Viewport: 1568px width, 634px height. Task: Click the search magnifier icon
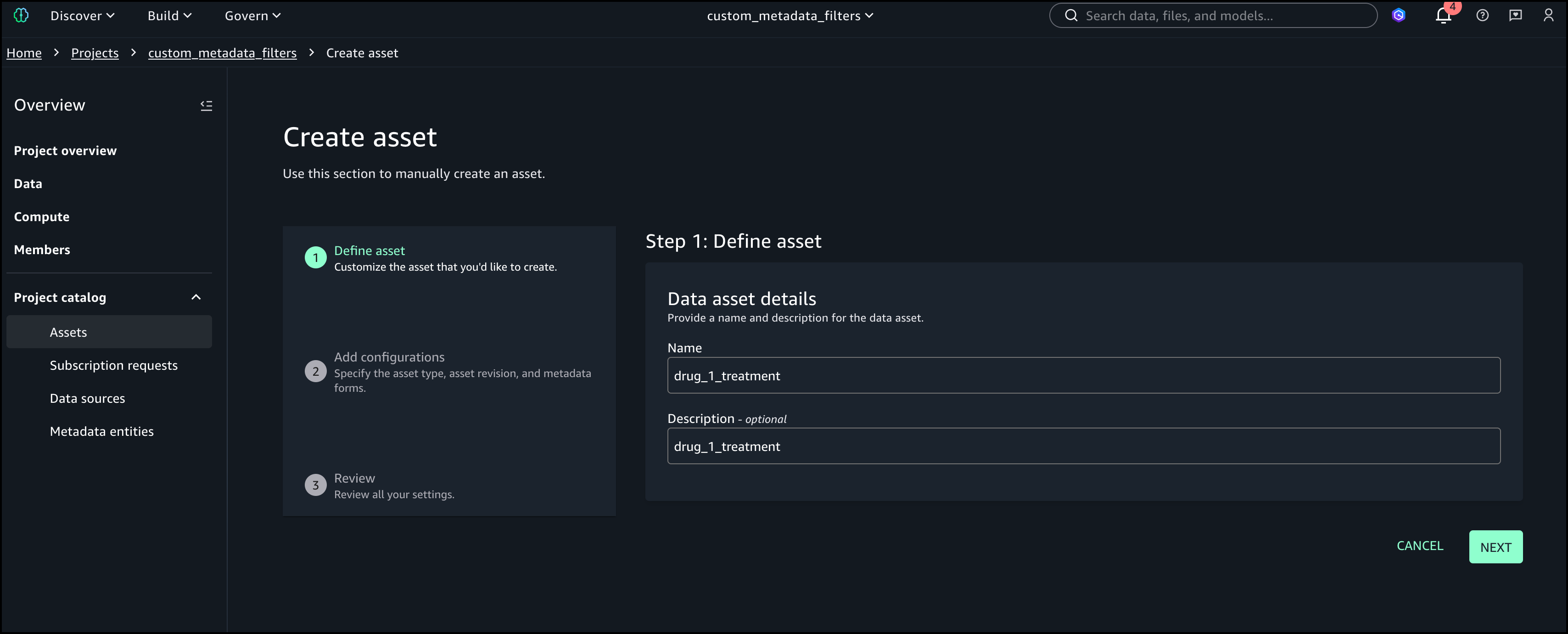pyautogui.click(x=1071, y=16)
